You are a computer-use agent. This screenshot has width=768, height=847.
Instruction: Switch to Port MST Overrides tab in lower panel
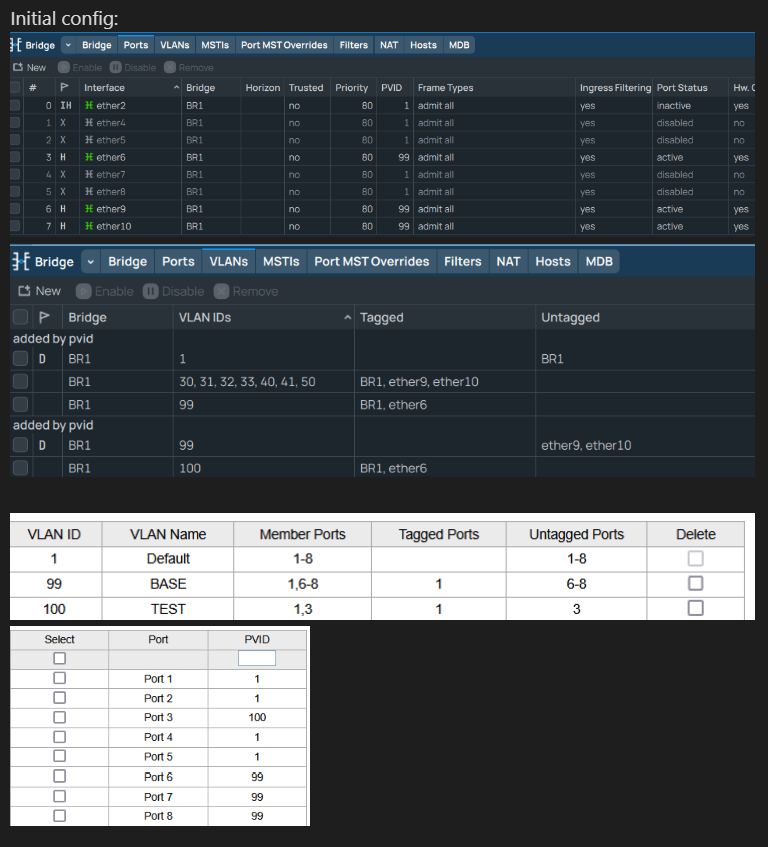372,261
